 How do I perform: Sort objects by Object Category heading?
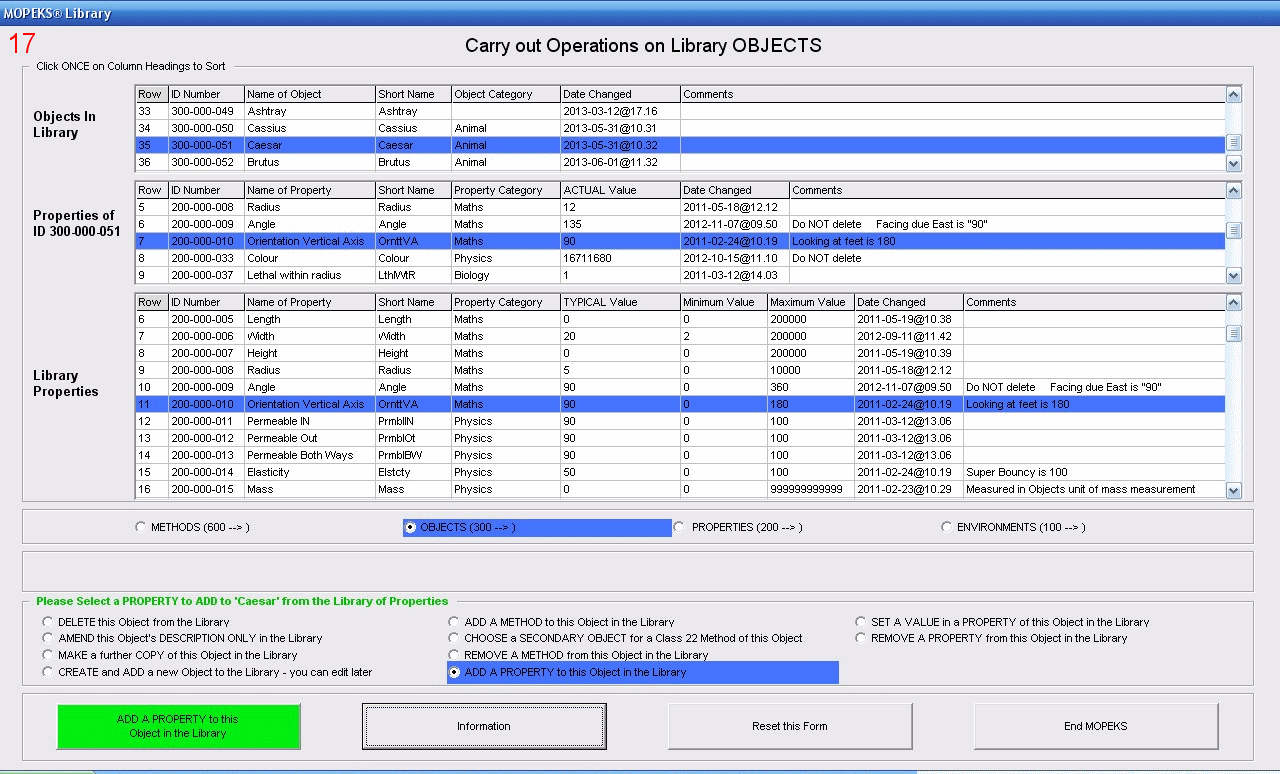(506, 94)
